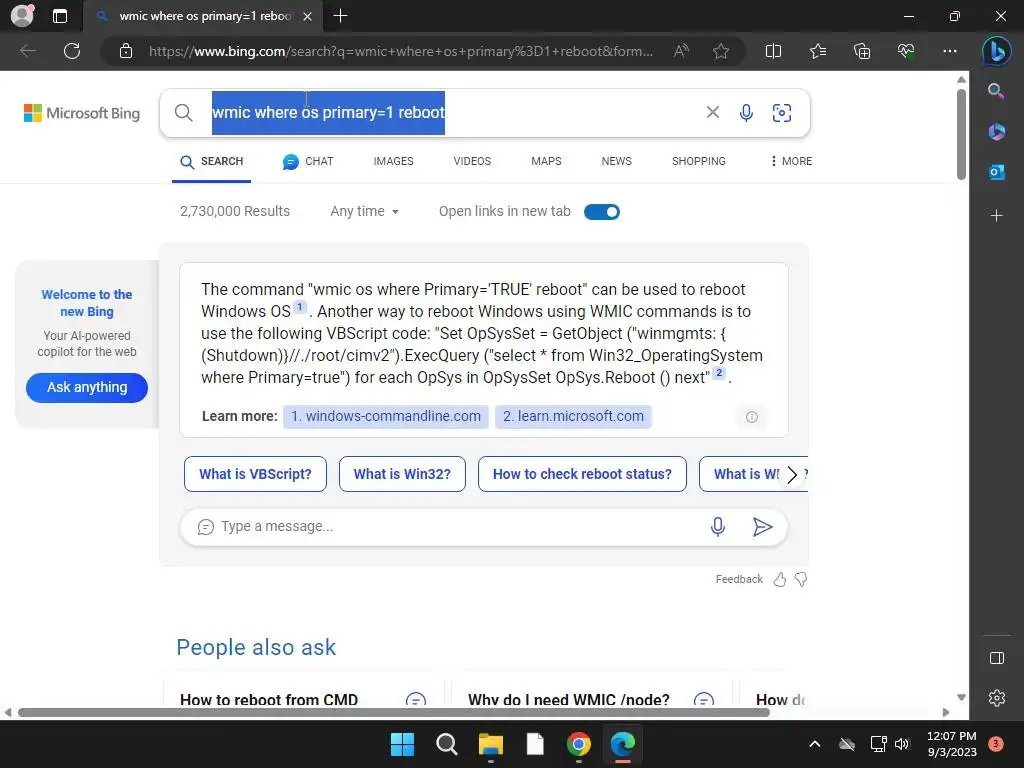
Task: Switch to the CHAT tab
Action: [x=308, y=161]
